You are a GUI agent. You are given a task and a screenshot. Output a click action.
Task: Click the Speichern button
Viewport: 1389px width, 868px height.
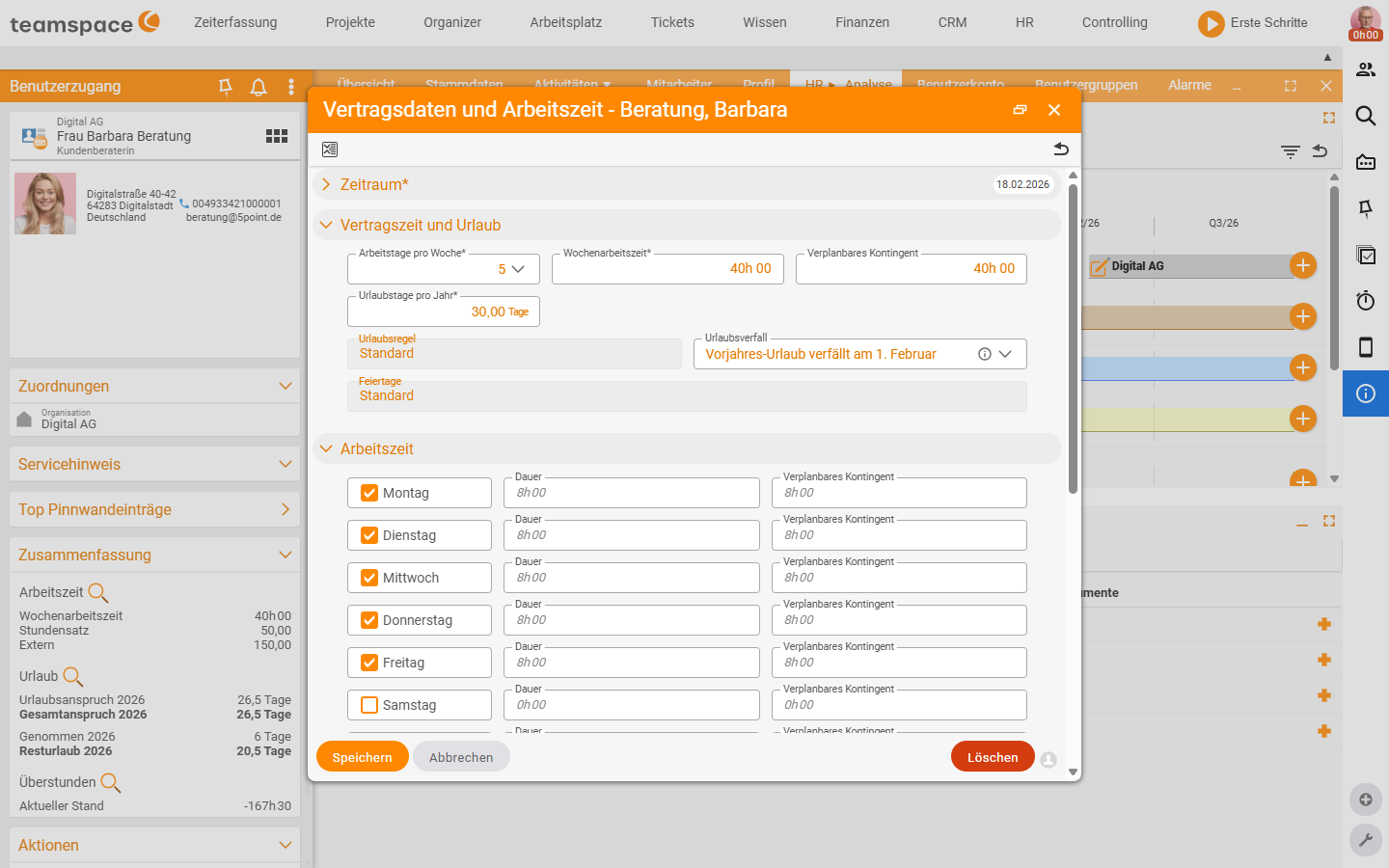(363, 757)
